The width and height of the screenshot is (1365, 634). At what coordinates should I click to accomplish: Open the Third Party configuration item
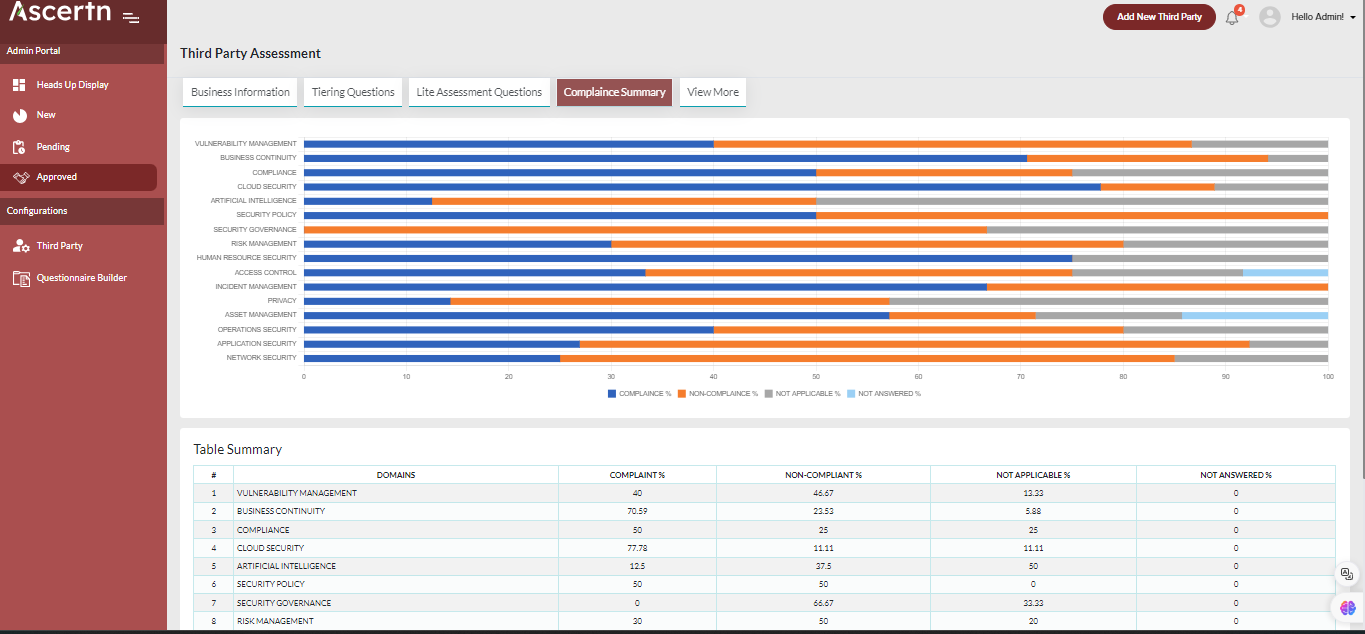pyautogui.click(x=59, y=246)
